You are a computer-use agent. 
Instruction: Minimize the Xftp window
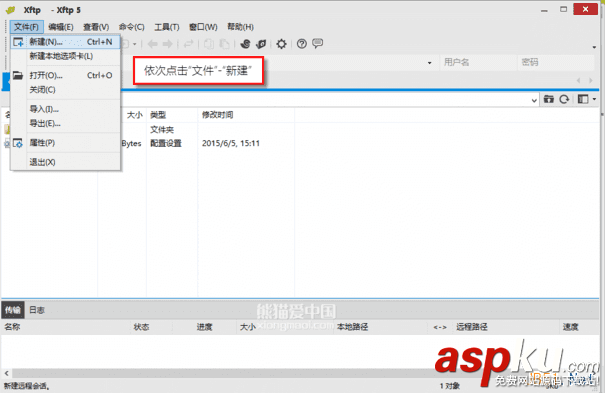(544, 10)
